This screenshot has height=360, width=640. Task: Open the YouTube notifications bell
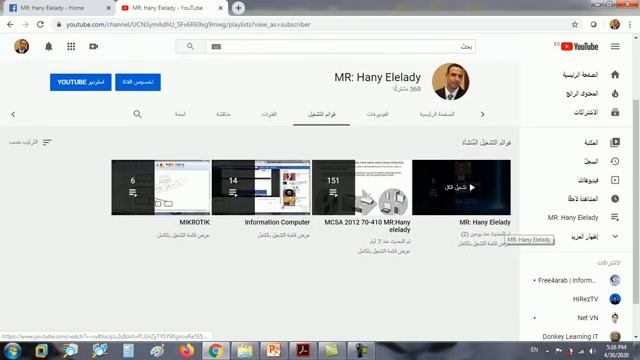[49, 47]
